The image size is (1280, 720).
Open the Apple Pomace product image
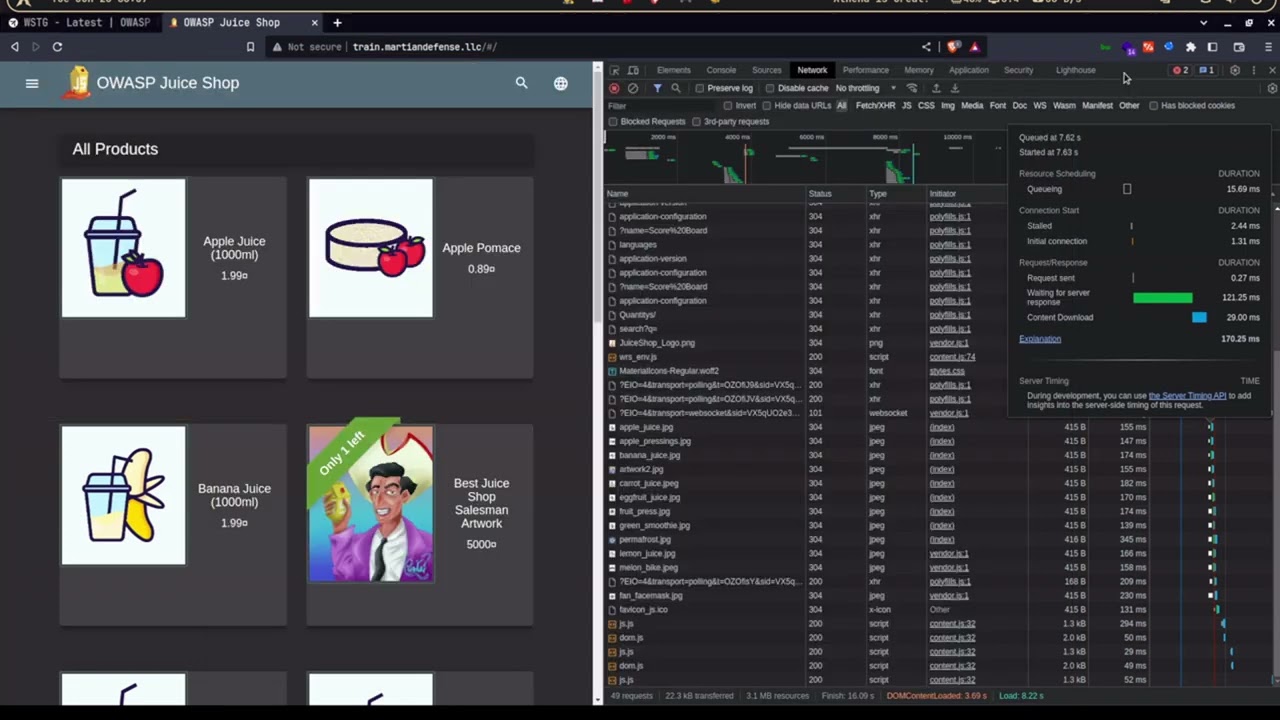coord(371,248)
